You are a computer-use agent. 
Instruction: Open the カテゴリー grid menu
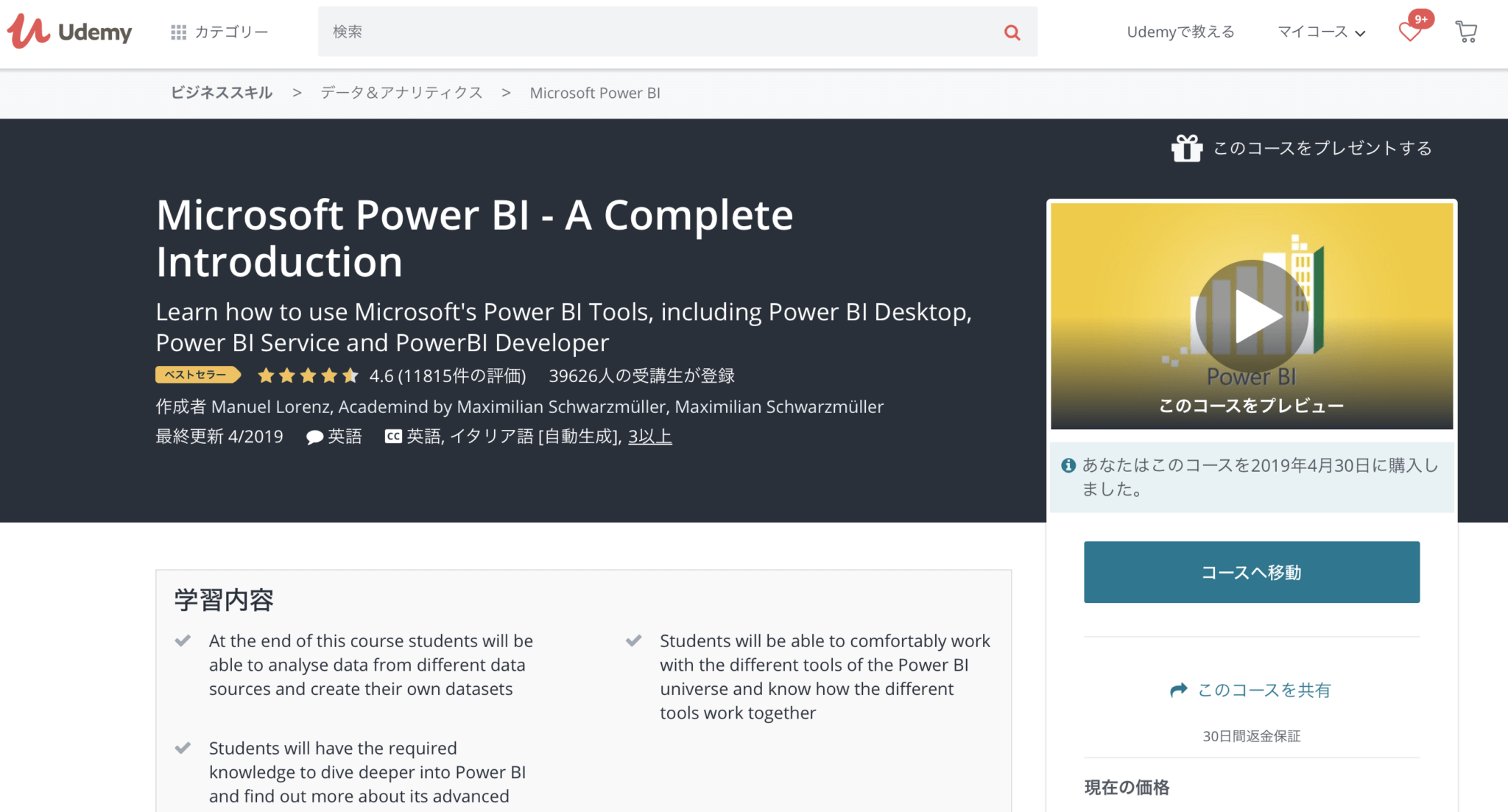219,32
